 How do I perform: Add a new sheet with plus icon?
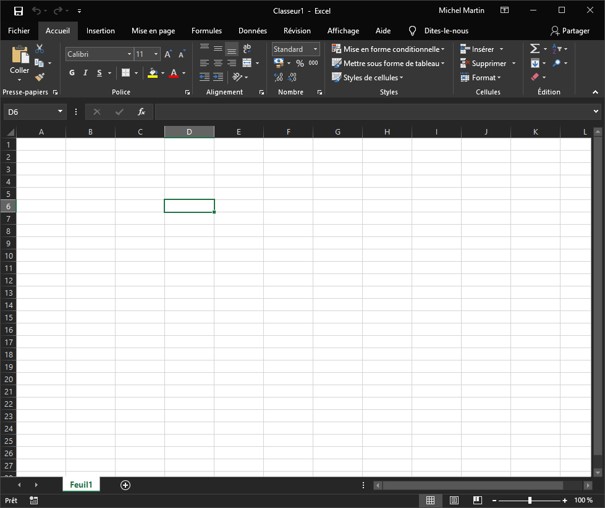coord(125,485)
